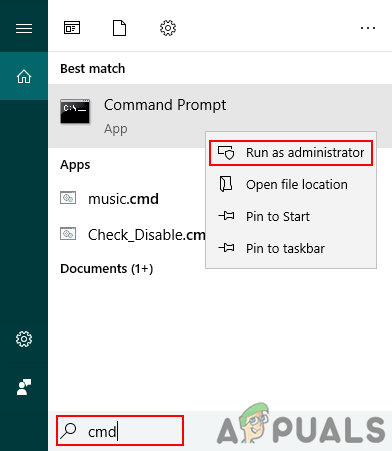Click the Check_Disable.cmd file icon

(68, 234)
